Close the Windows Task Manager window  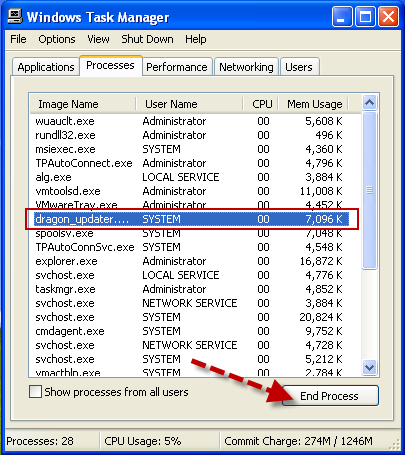click(388, 17)
